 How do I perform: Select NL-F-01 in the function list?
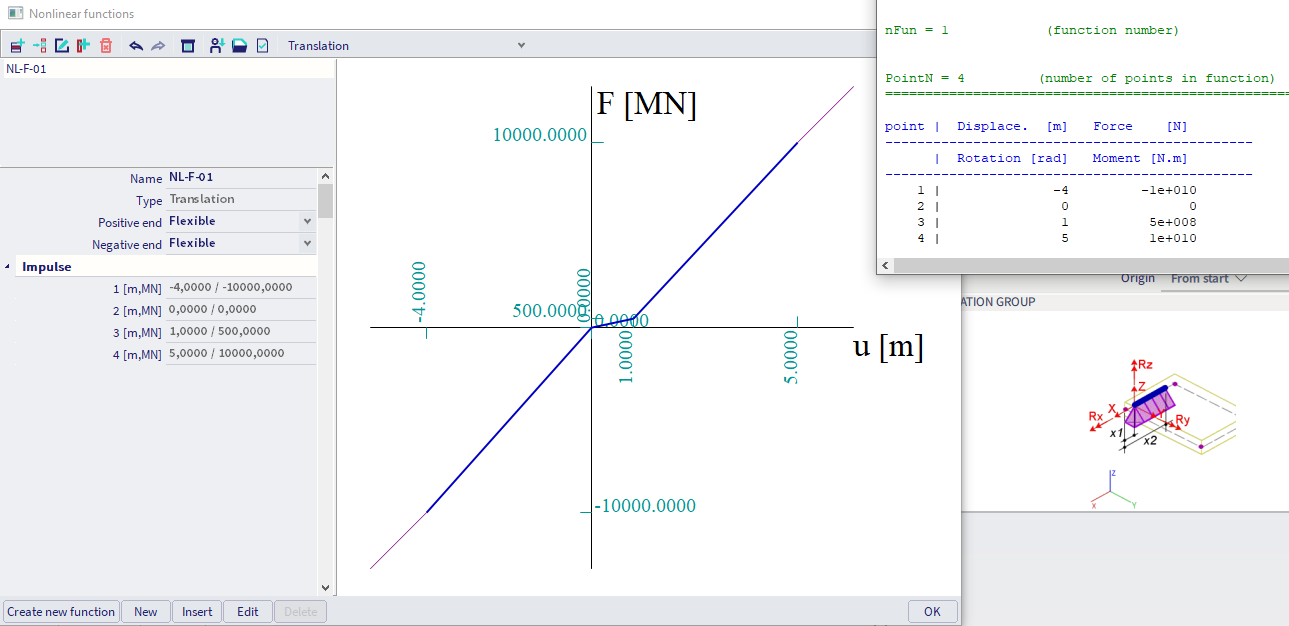[27, 69]
